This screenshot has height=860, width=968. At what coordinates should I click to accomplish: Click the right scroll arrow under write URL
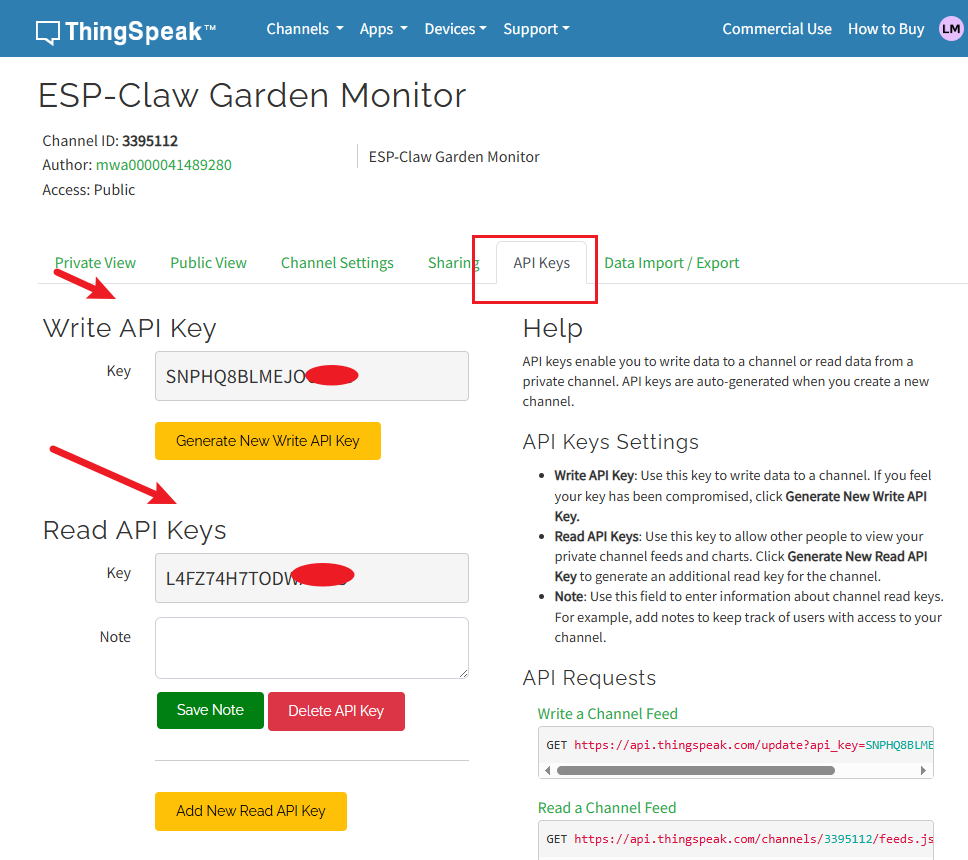tap(923, 770)
